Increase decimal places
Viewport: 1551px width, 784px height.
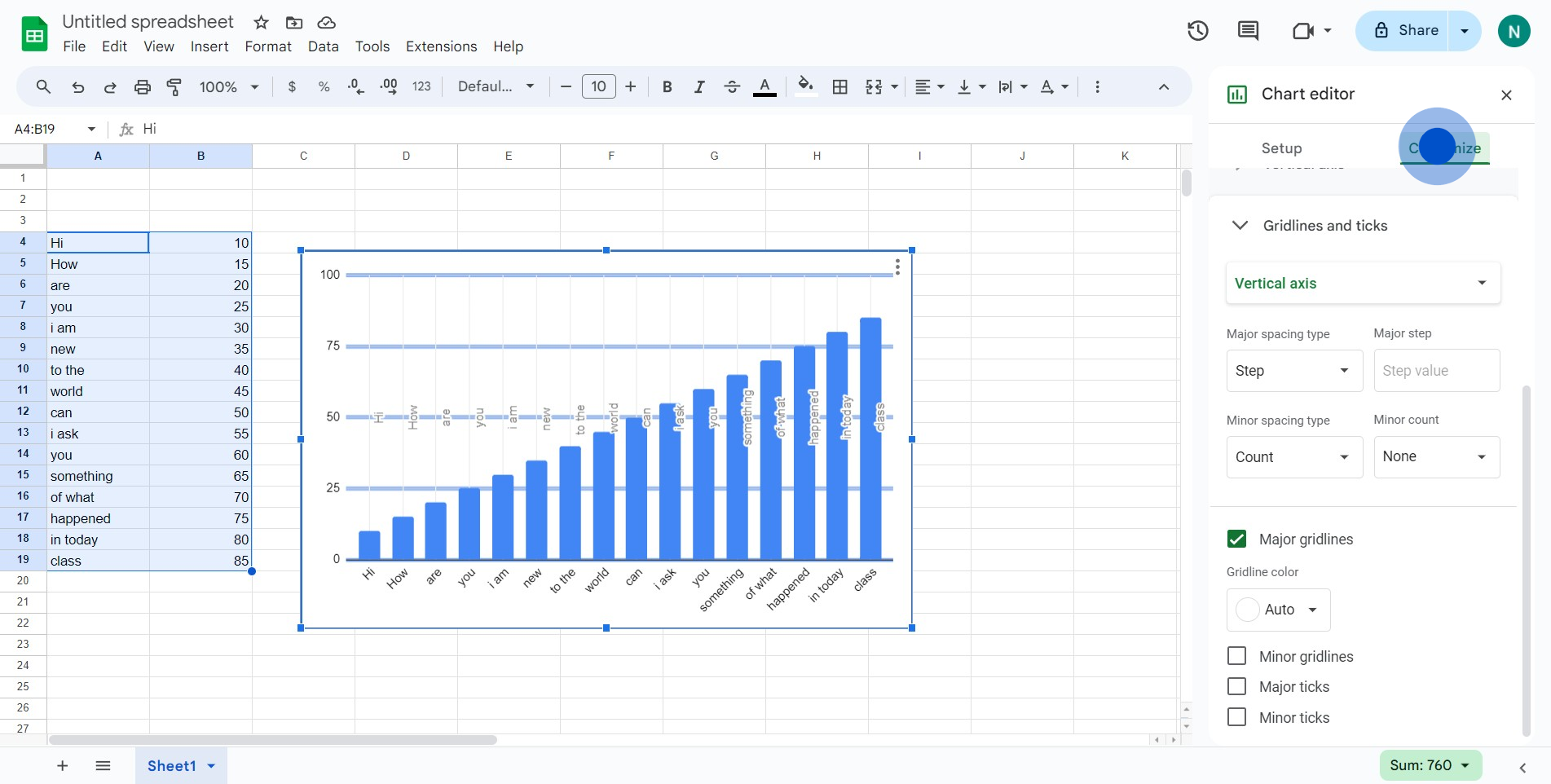pyautogui.click(x=389, y=87)
